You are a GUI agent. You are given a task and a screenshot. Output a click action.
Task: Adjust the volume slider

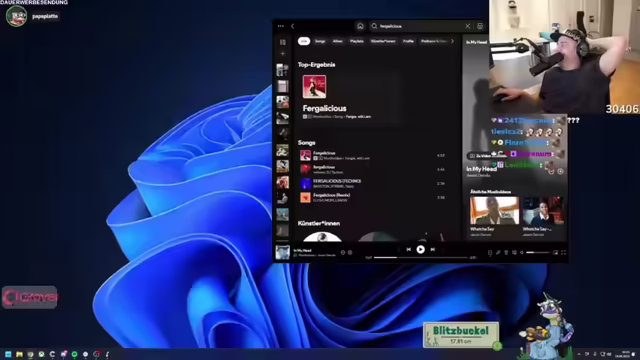[x=537, y=253]
